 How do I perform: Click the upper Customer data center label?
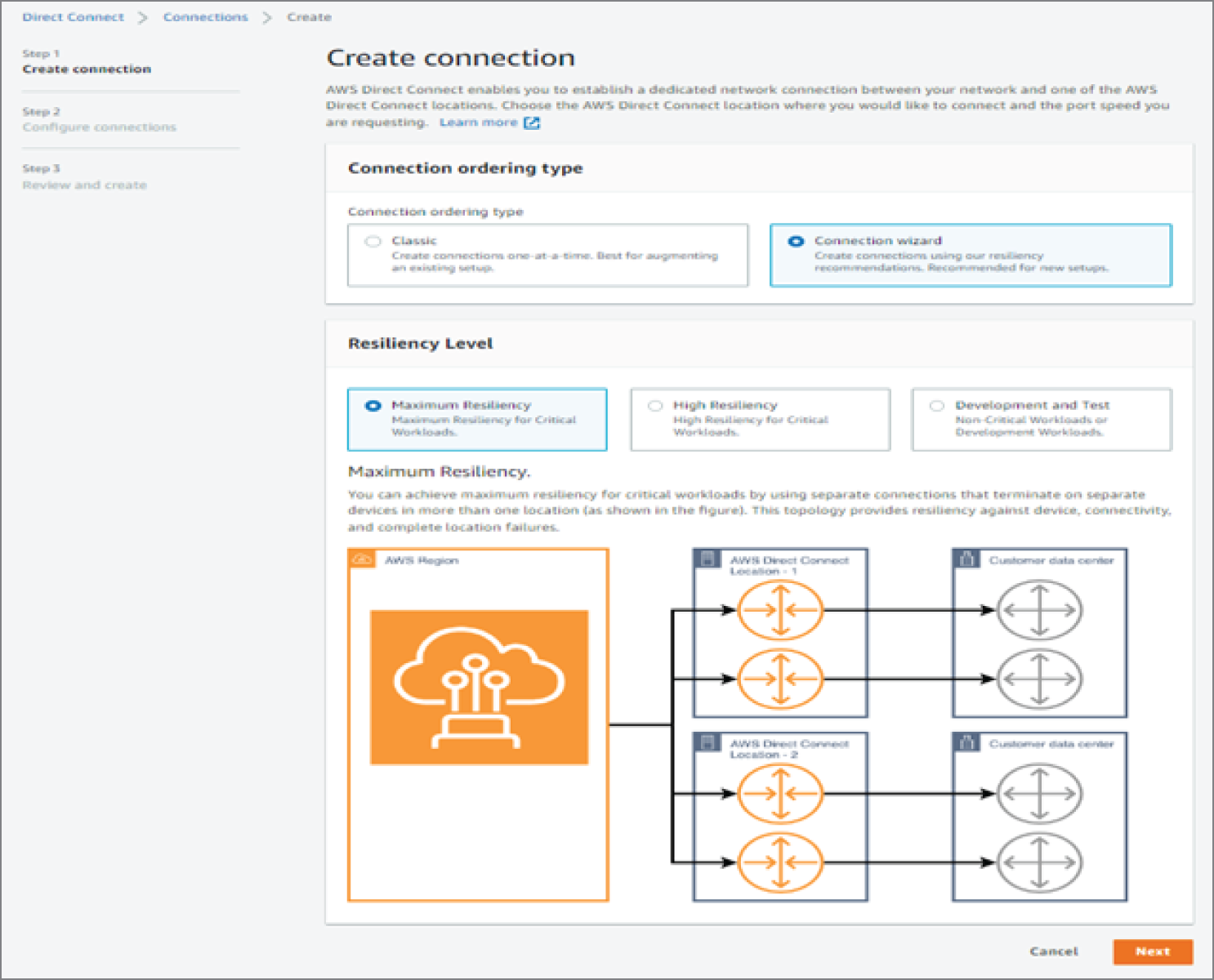1051,561
